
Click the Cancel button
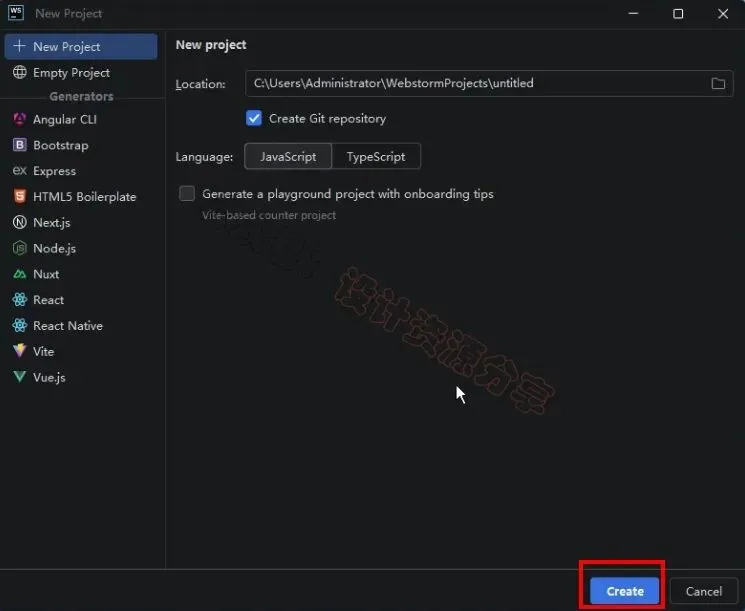[704, 591]
